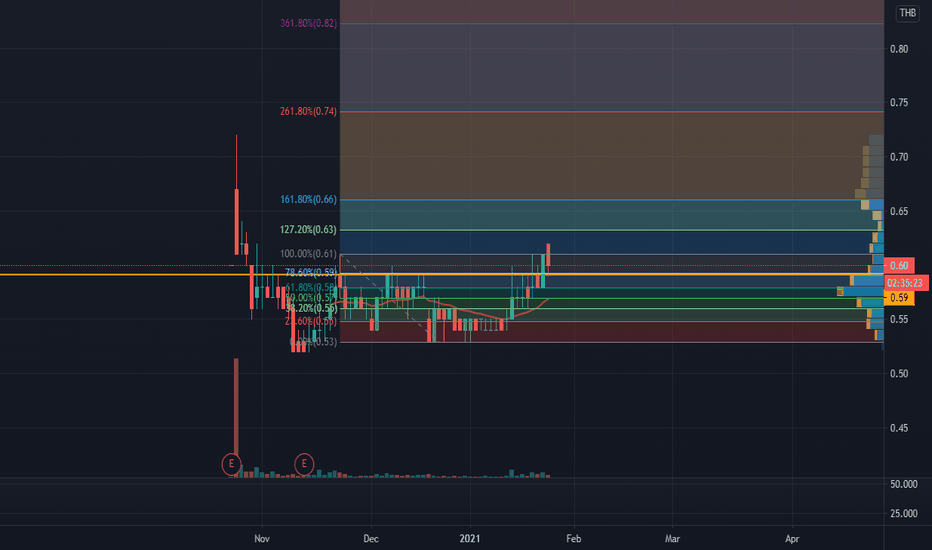Select the 127.20%(0.63) Fibonacci label

308,230
